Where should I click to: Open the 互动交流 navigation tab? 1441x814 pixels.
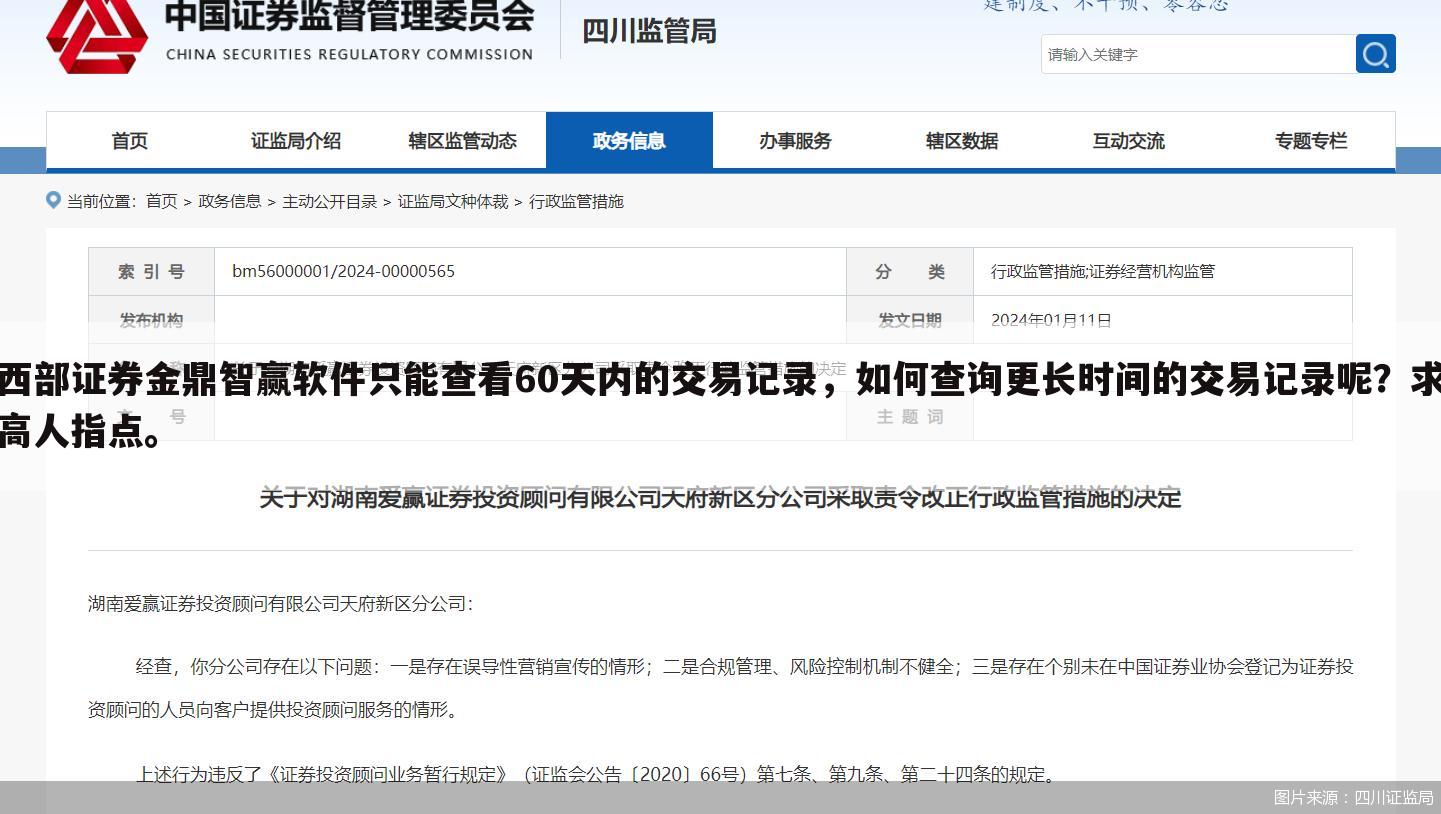(x=1128, y=141)
